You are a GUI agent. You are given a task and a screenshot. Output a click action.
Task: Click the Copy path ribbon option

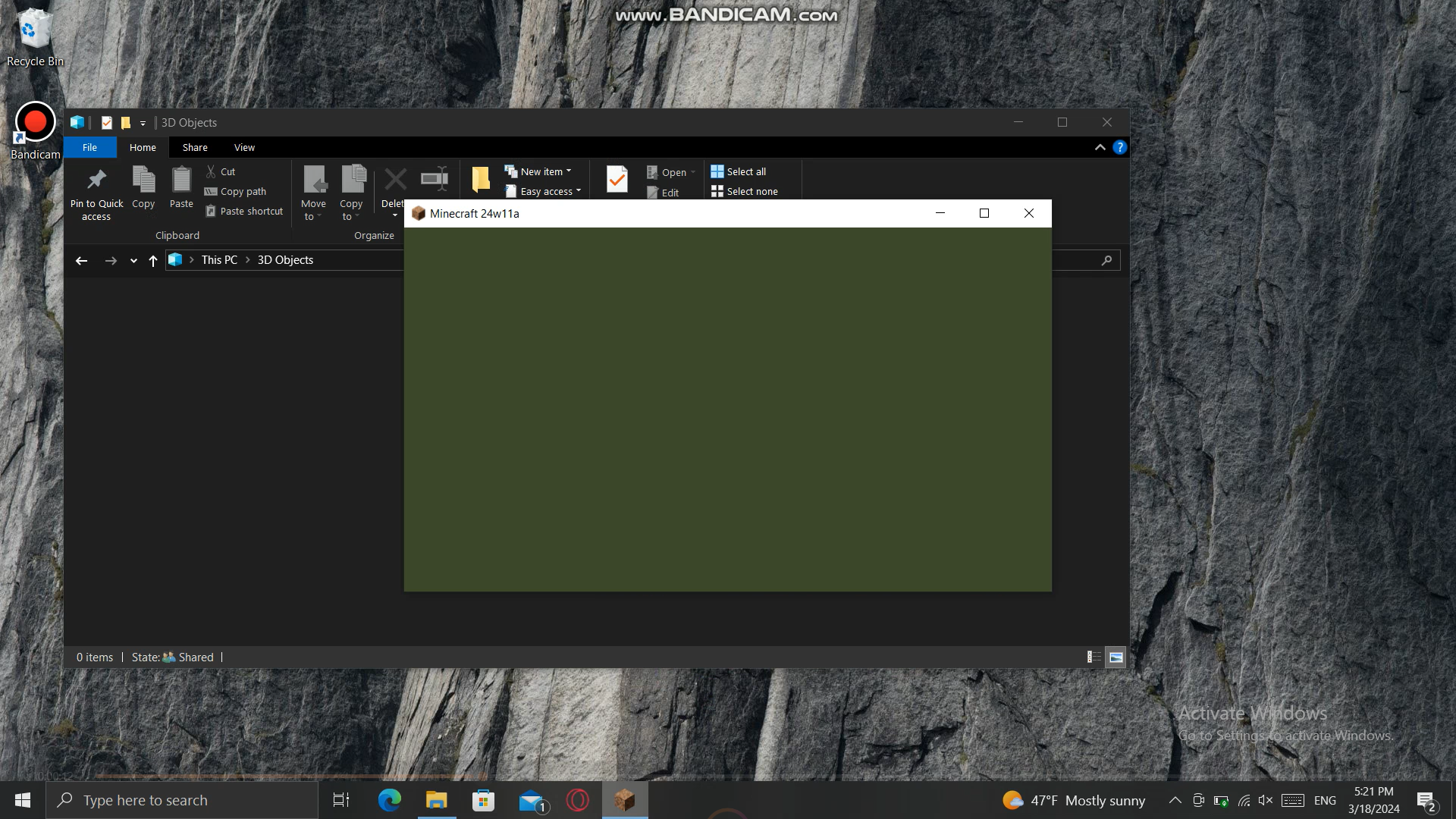click(x=236, y=191)
